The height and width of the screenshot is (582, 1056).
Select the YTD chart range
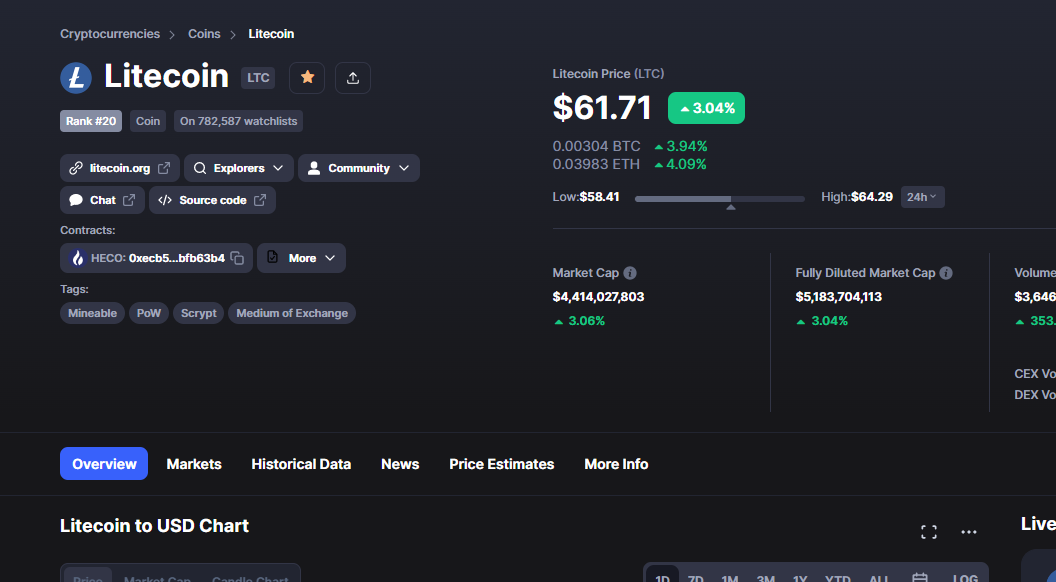(837, 578)
